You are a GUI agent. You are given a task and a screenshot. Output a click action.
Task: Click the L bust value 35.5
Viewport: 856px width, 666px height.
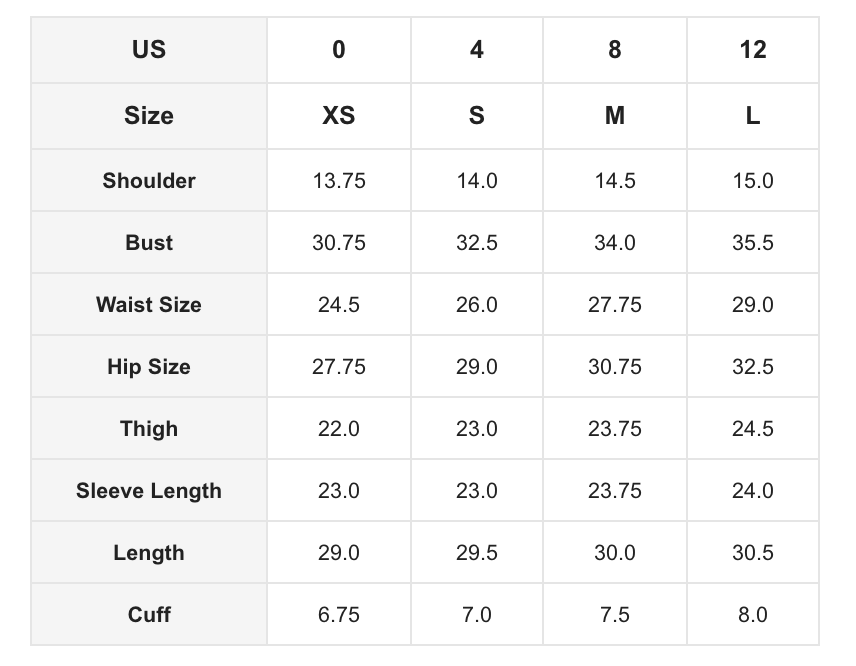point(752,243)
